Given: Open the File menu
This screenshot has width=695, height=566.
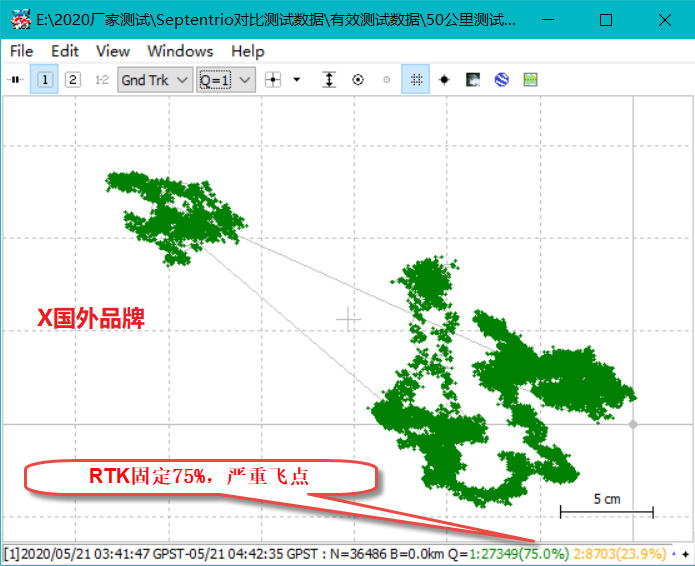Looking at the screenshot, I should tap(21, 51).
